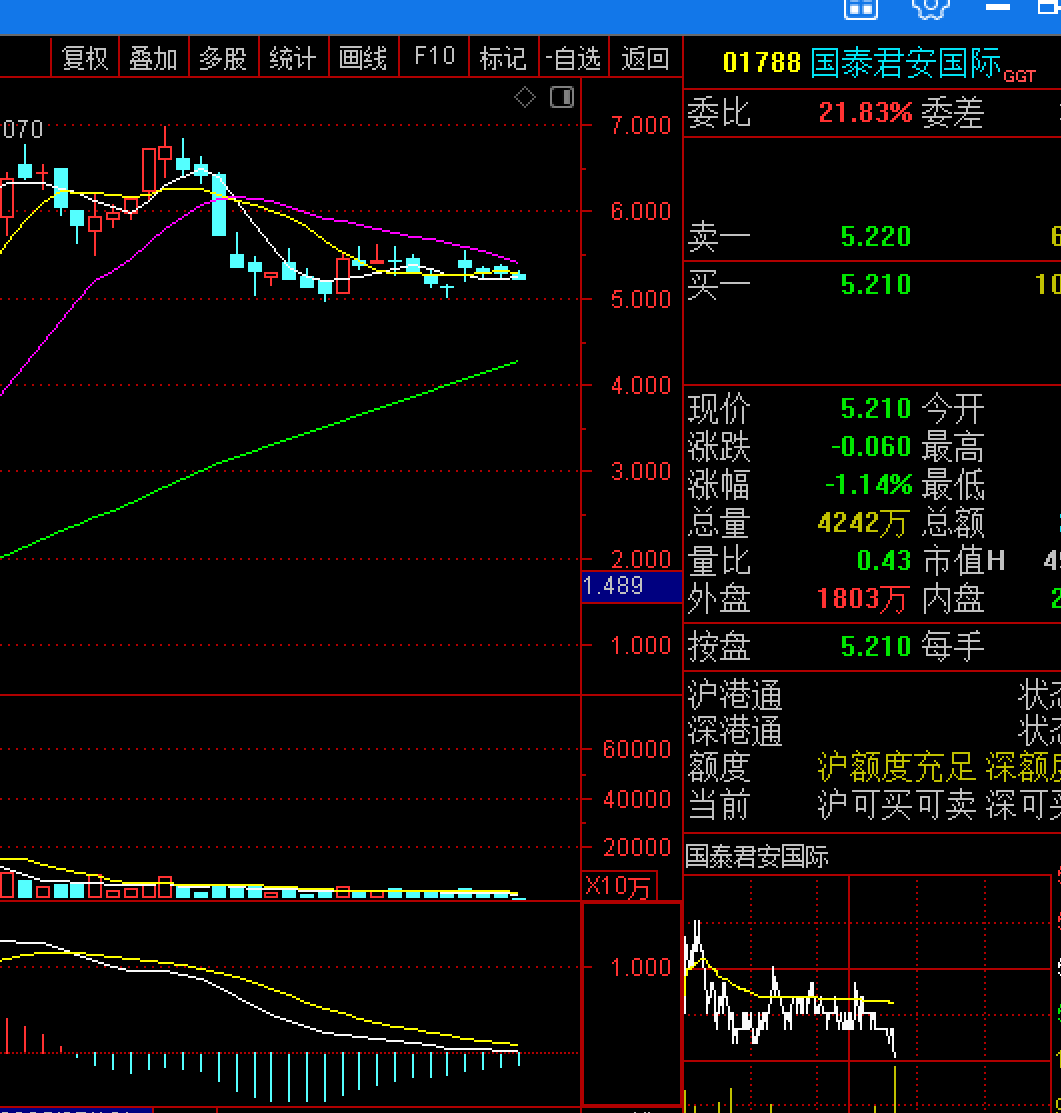Click the 总量 value 4242万
This screenshot has height=1113, width=1061.
[863, 523]
